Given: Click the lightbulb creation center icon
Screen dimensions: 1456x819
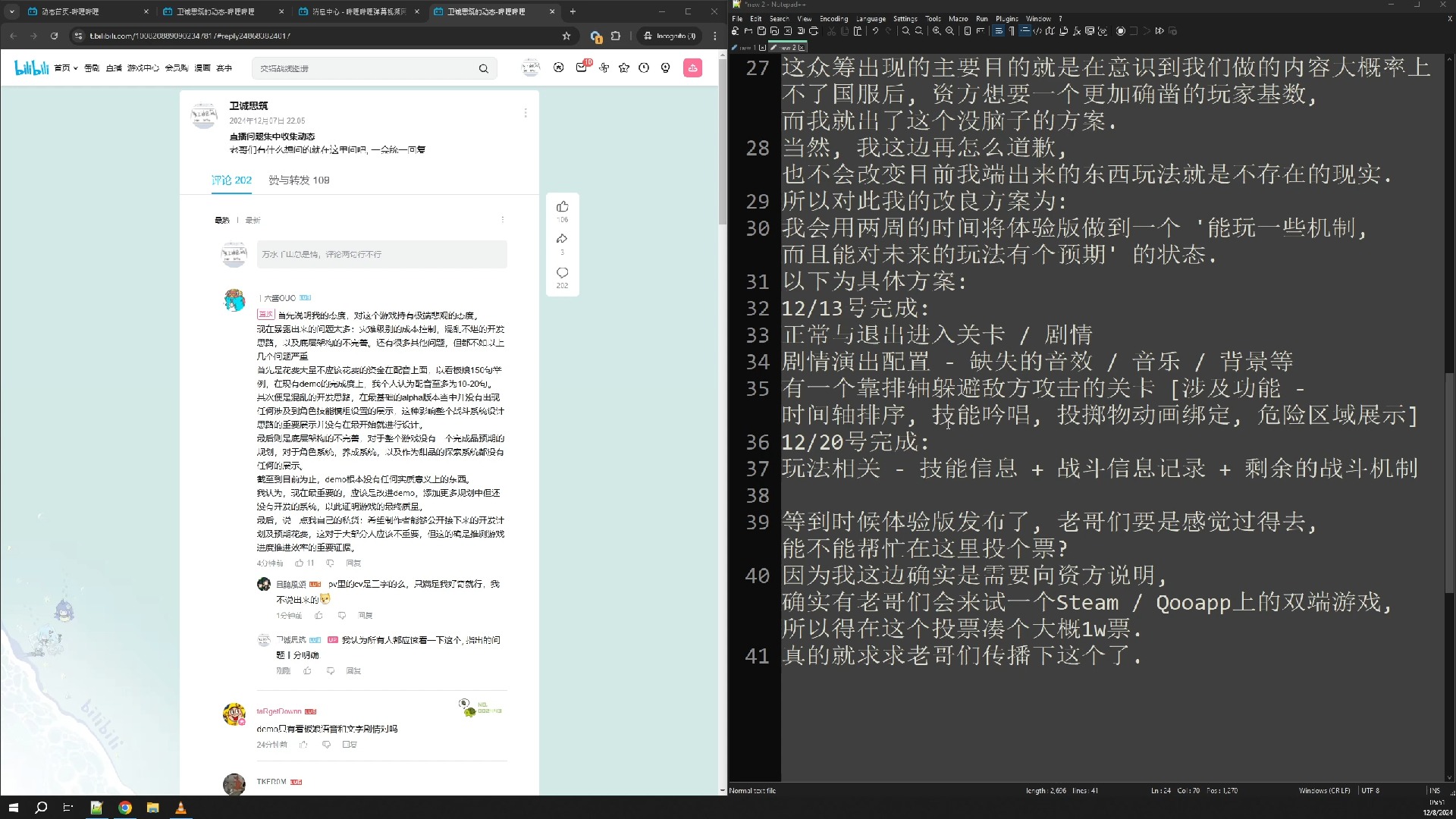Looking at the screenshot, I should point(665,67).
